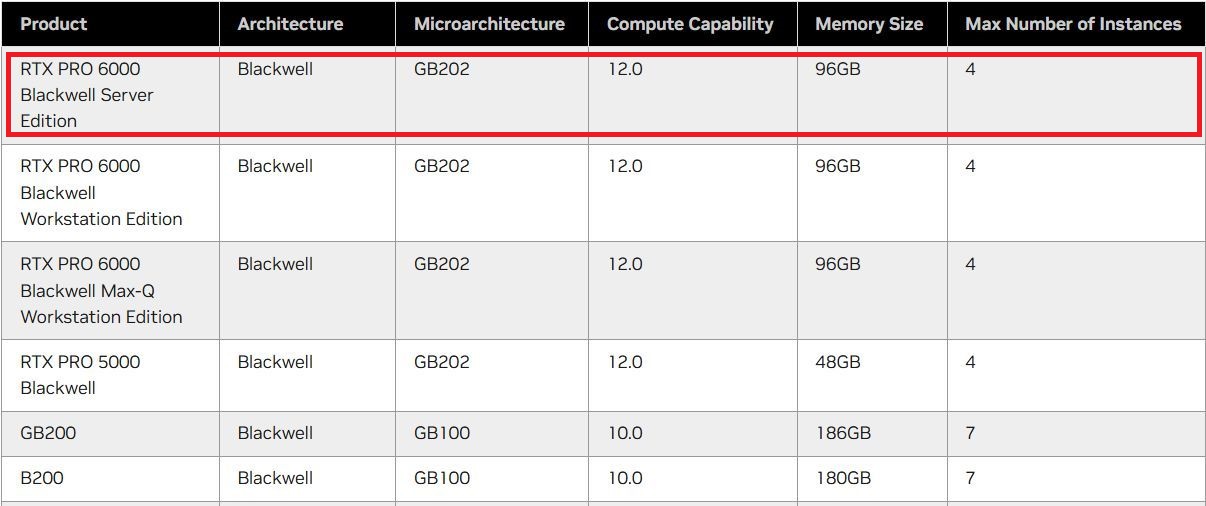This screenshot has width=1206, height=506.
Task: Click the Architecture column header
Action: [290, 24]
